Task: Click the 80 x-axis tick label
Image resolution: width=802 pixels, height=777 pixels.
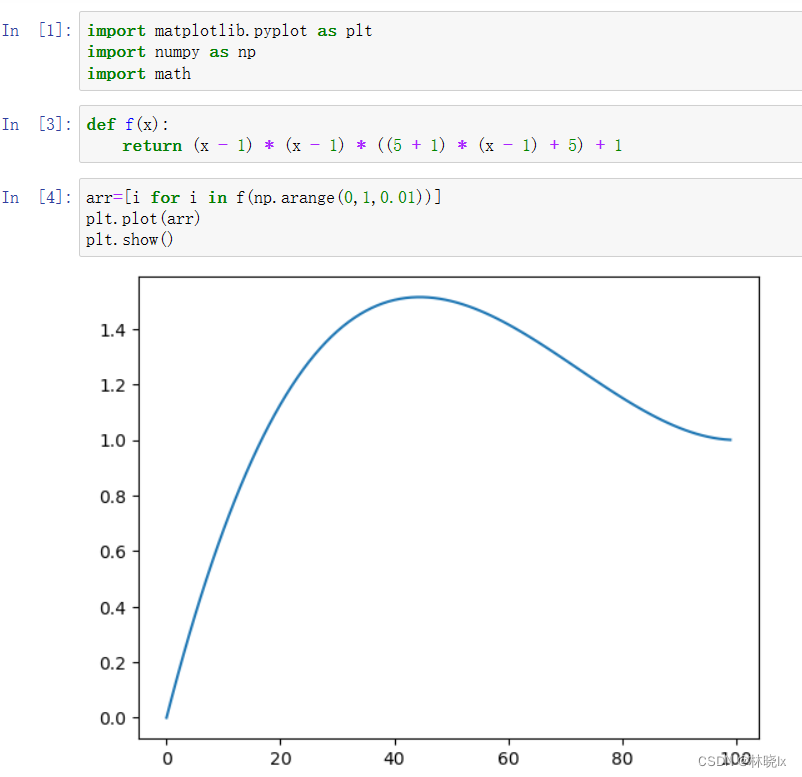Action: [x=623, y=759]
